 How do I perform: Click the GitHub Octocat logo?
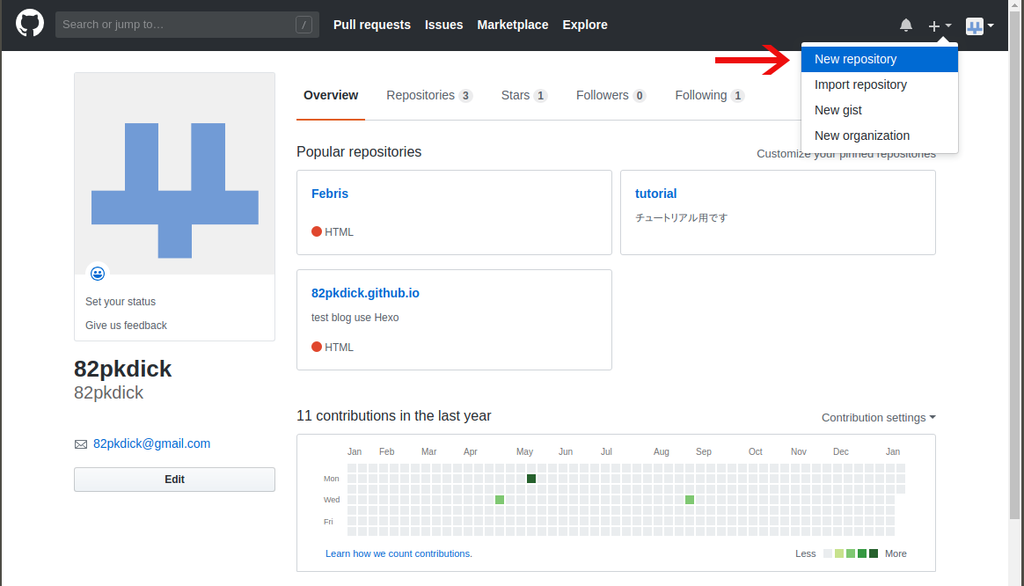pyautogui.click(x=29, y=23)
